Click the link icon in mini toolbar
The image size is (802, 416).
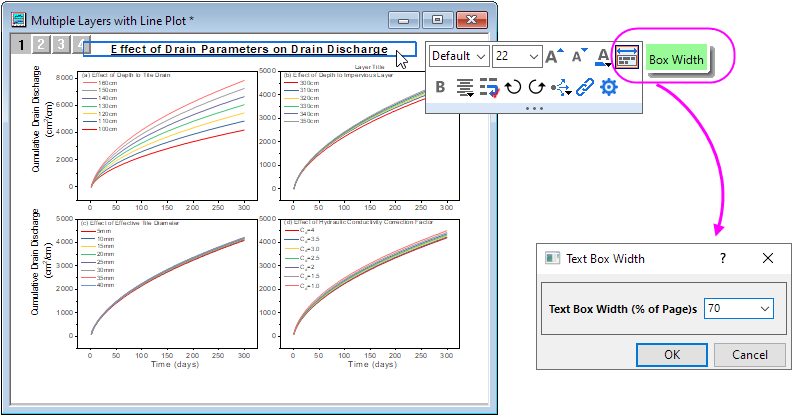click(x=584, y=88)
